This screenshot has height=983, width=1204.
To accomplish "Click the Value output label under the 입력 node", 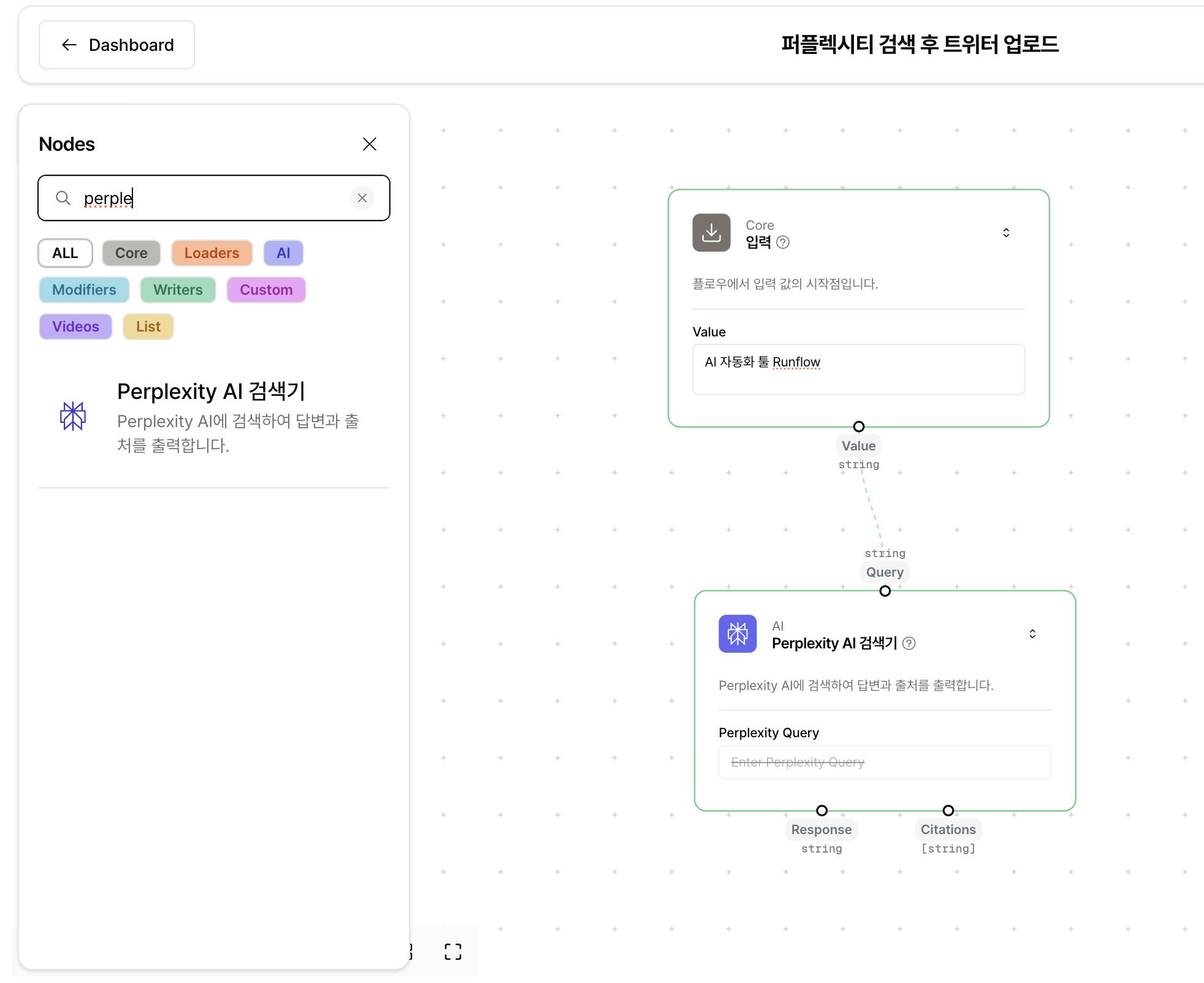I will tap(859, 446).
